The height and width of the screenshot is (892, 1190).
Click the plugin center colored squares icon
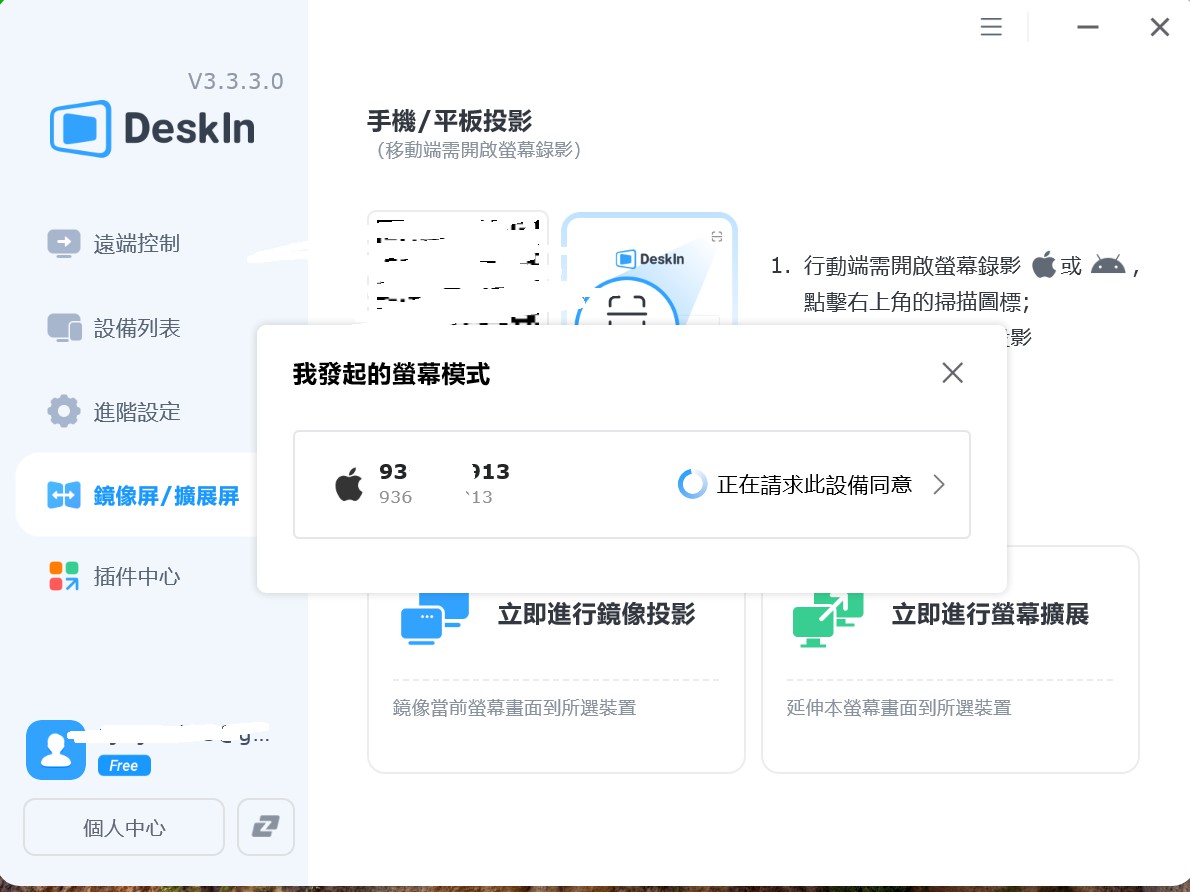point(64,576)
